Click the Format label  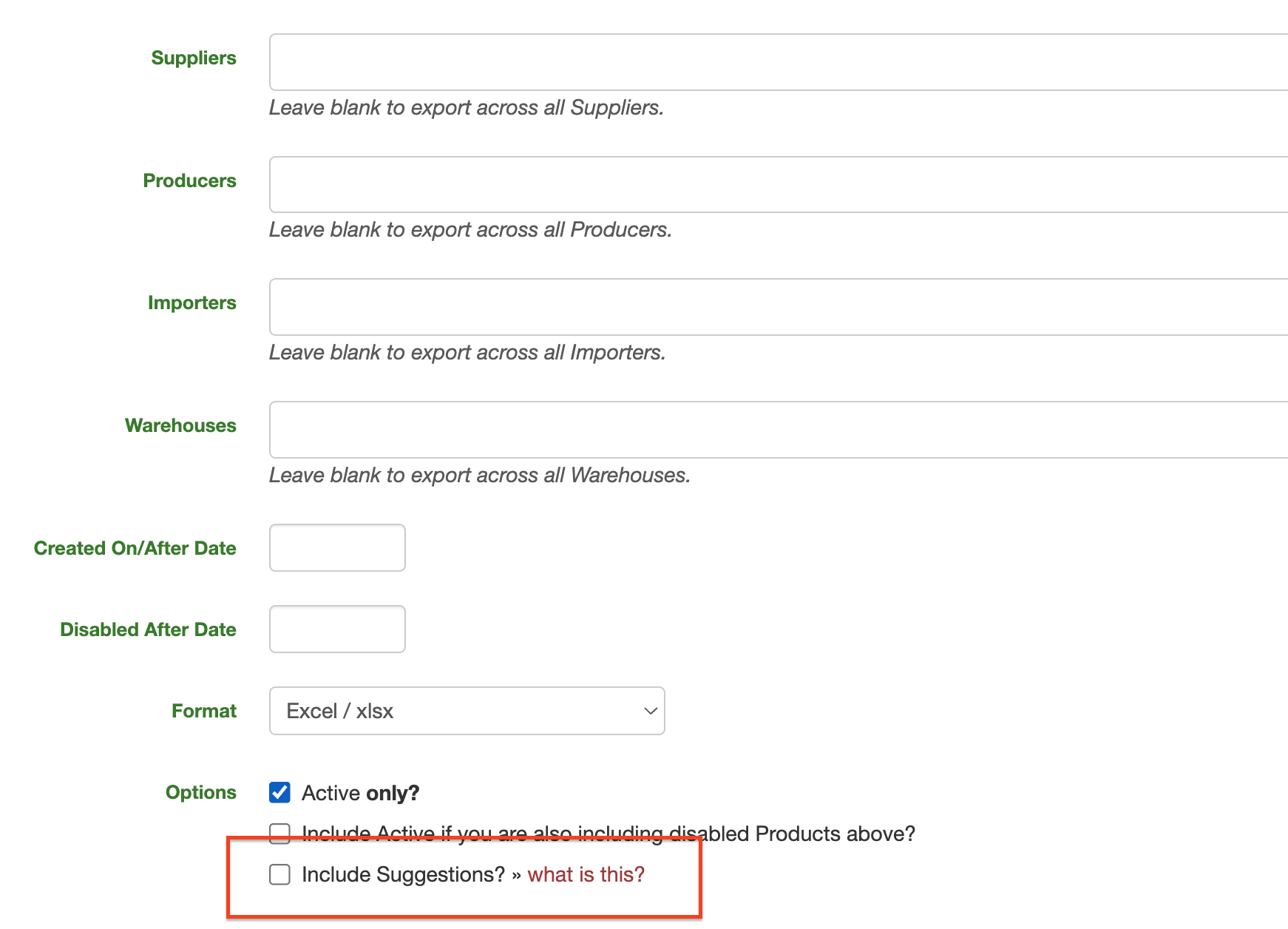click(x=204, y=711)
